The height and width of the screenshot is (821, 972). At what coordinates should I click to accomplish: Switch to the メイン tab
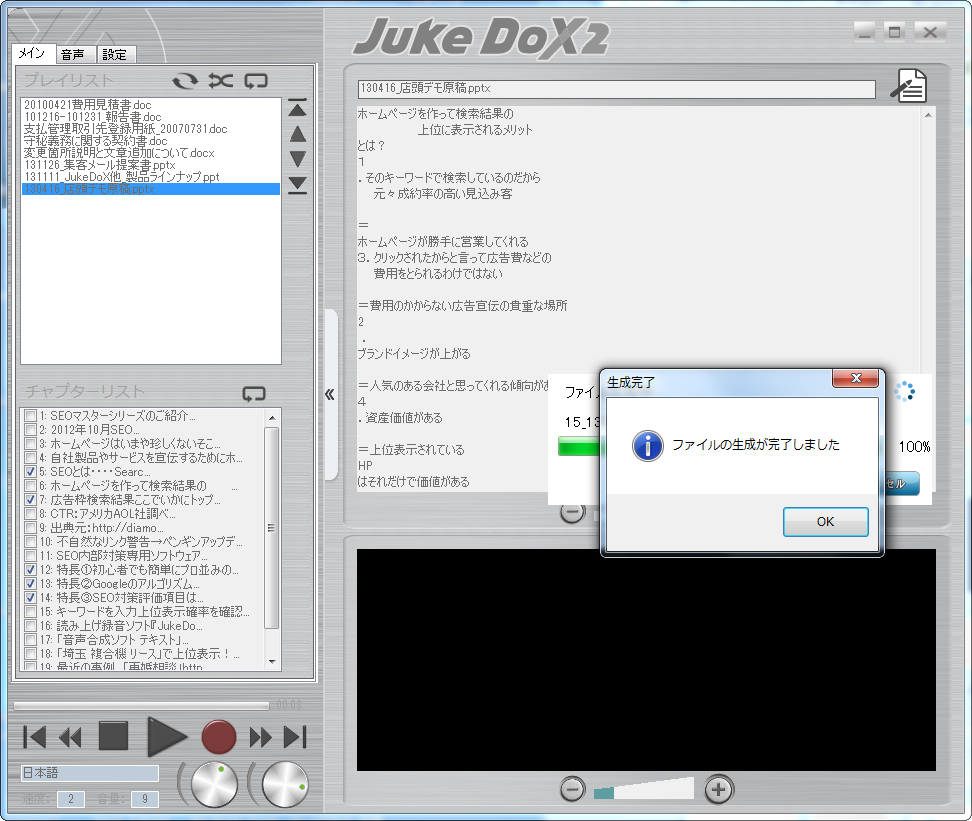pyautogui.click(x=32, y=53)
